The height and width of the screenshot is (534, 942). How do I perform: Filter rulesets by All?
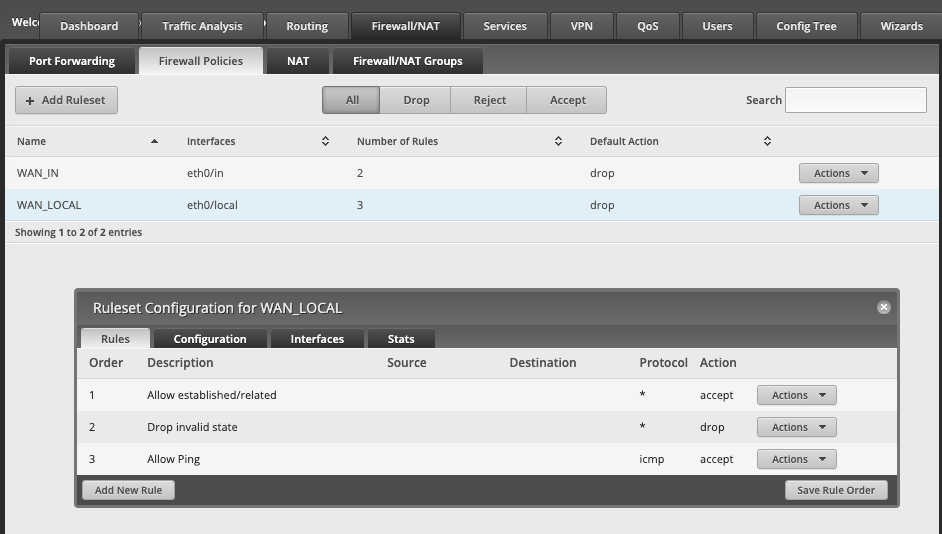tap(351, 100)
